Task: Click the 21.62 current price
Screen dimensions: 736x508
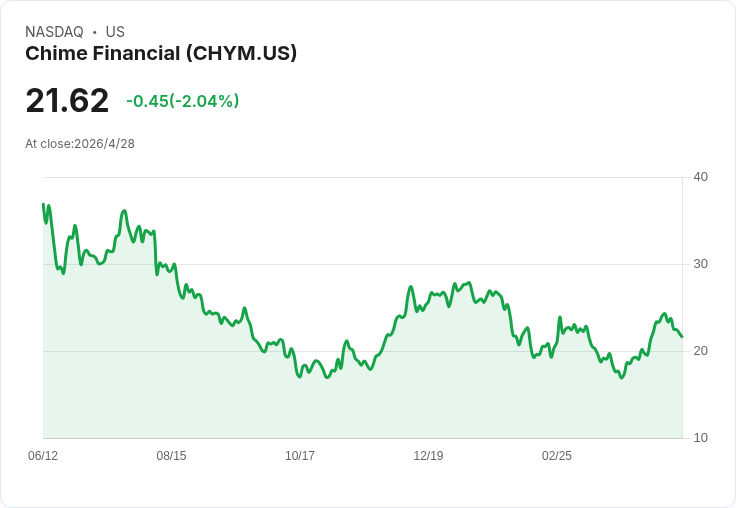Action: pos(67,100)
